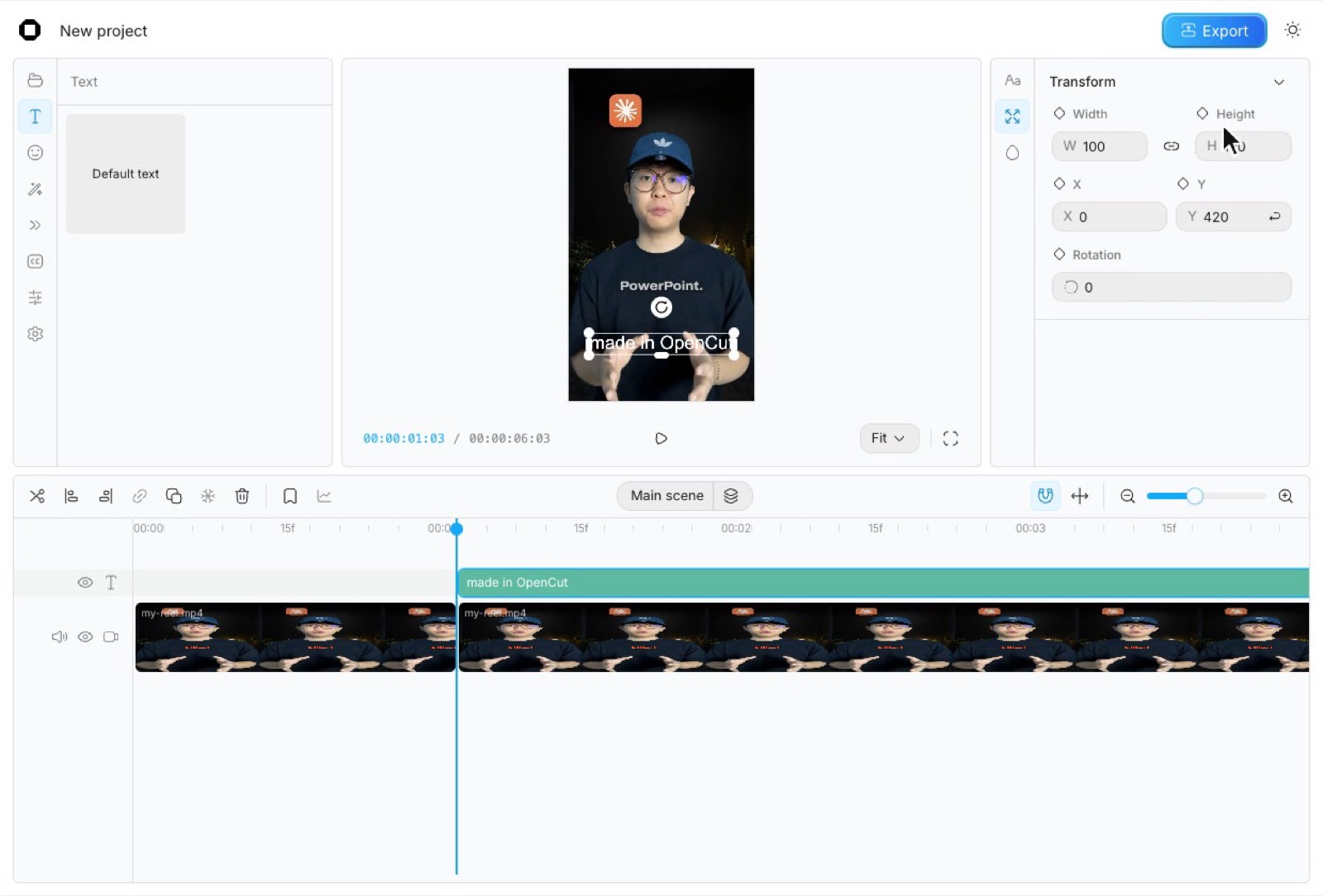
Task: Toggle light theme sun icon
Action: 1293,31
